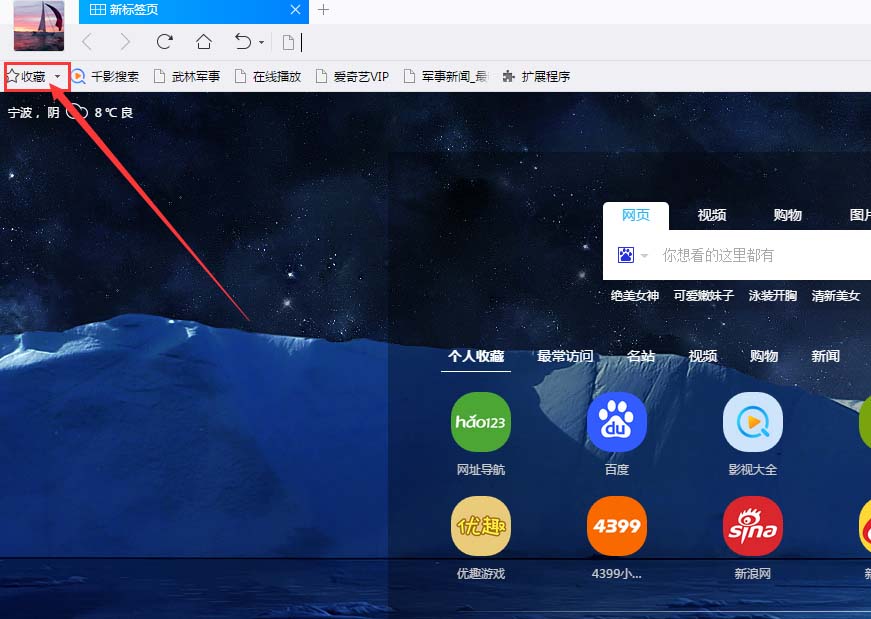Switch to the 购物 site category tab
This screenshot has height=619, width=871.
[764, 356]
